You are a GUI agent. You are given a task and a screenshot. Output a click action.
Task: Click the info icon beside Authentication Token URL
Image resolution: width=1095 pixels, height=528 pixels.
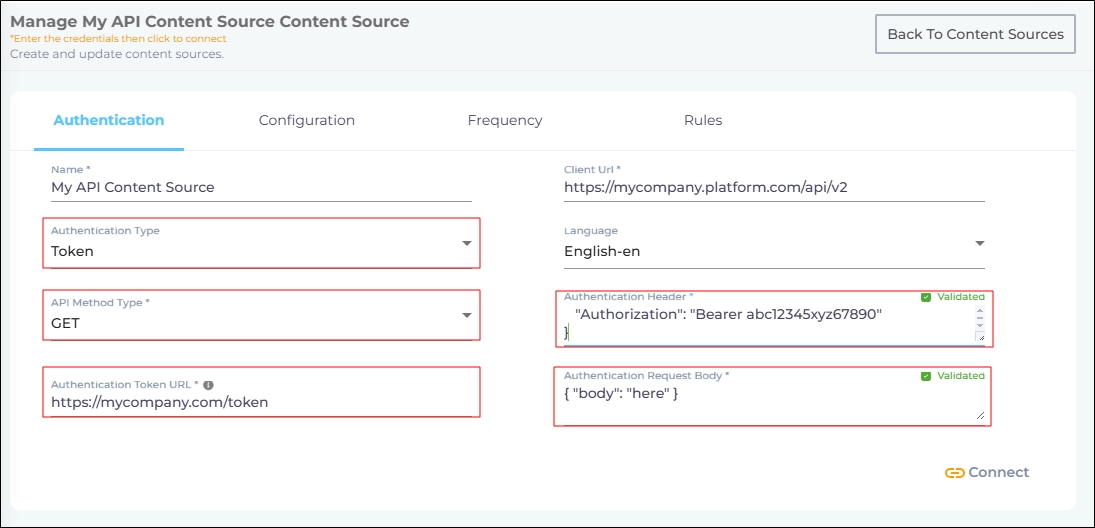coord(209,385)
